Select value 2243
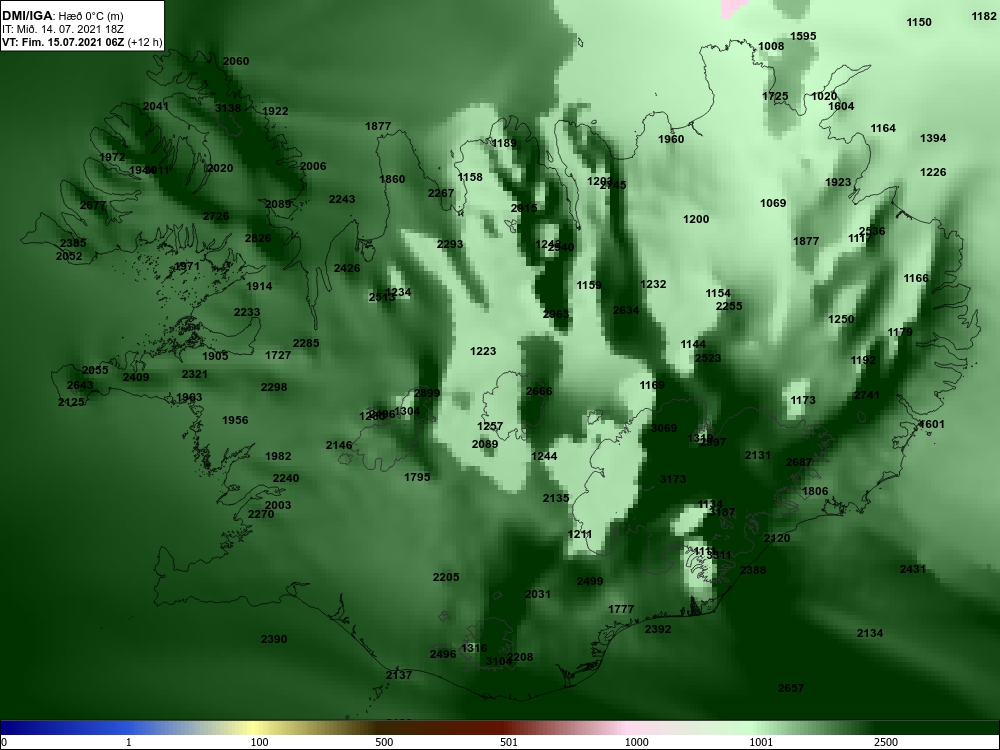 point(342,199)
